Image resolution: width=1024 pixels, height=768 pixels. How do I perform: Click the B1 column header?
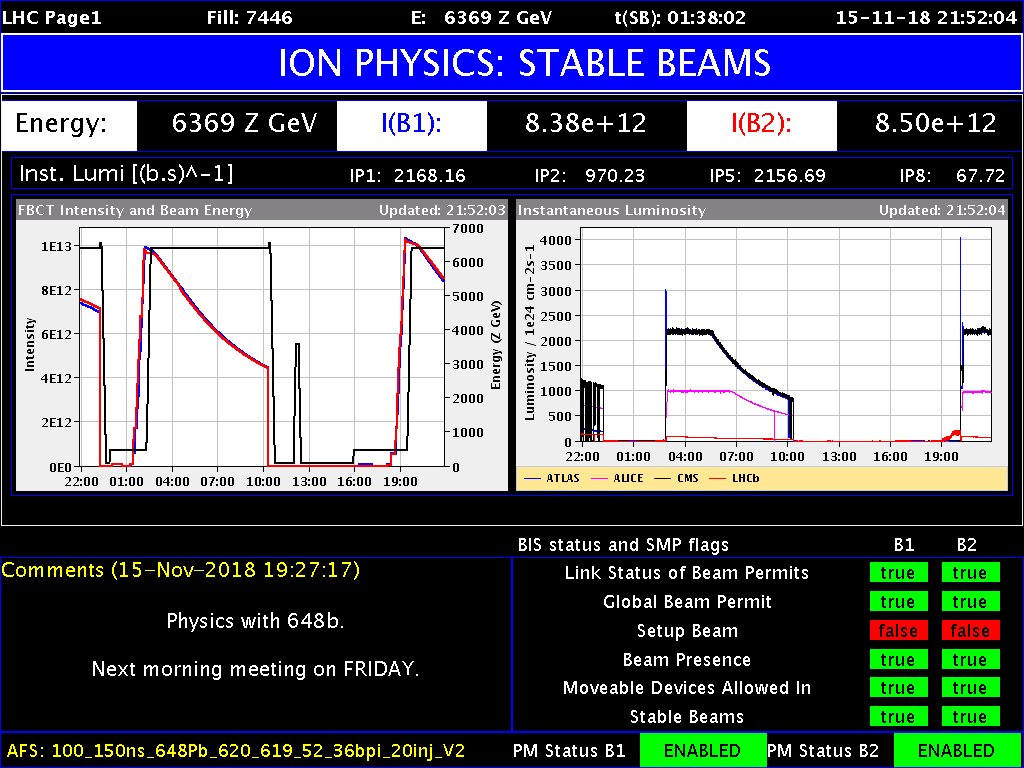(903, 545)
